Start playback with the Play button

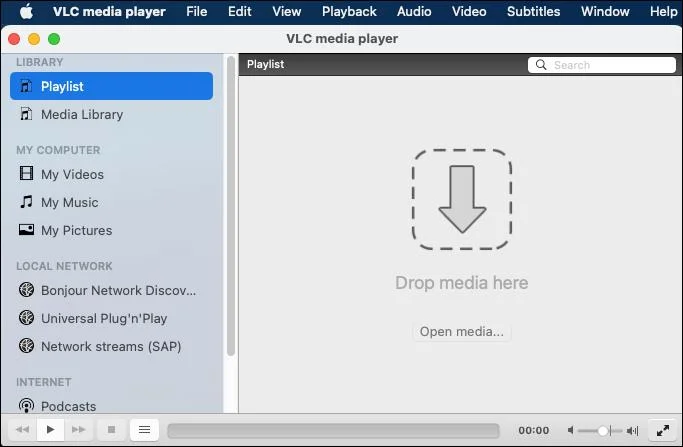(51, 430)
